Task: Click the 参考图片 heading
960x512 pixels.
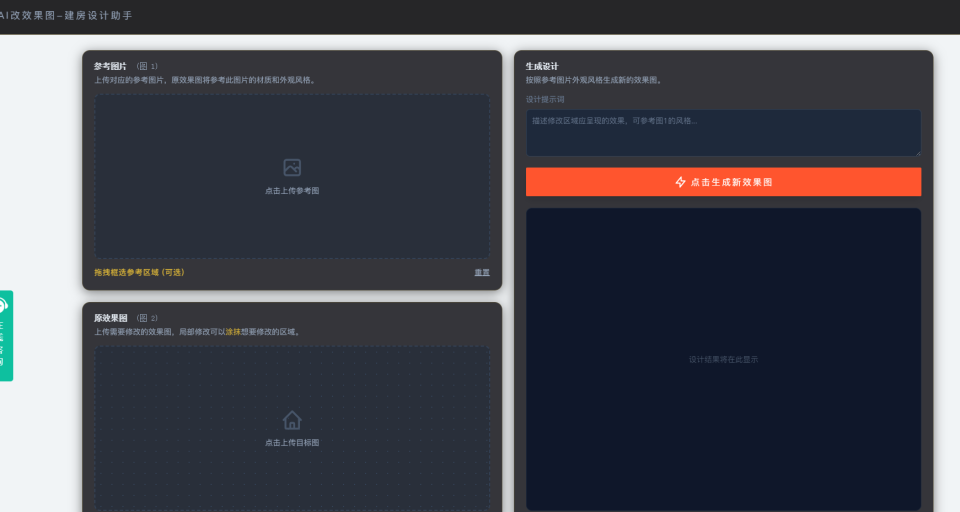Action: (110, 66)
